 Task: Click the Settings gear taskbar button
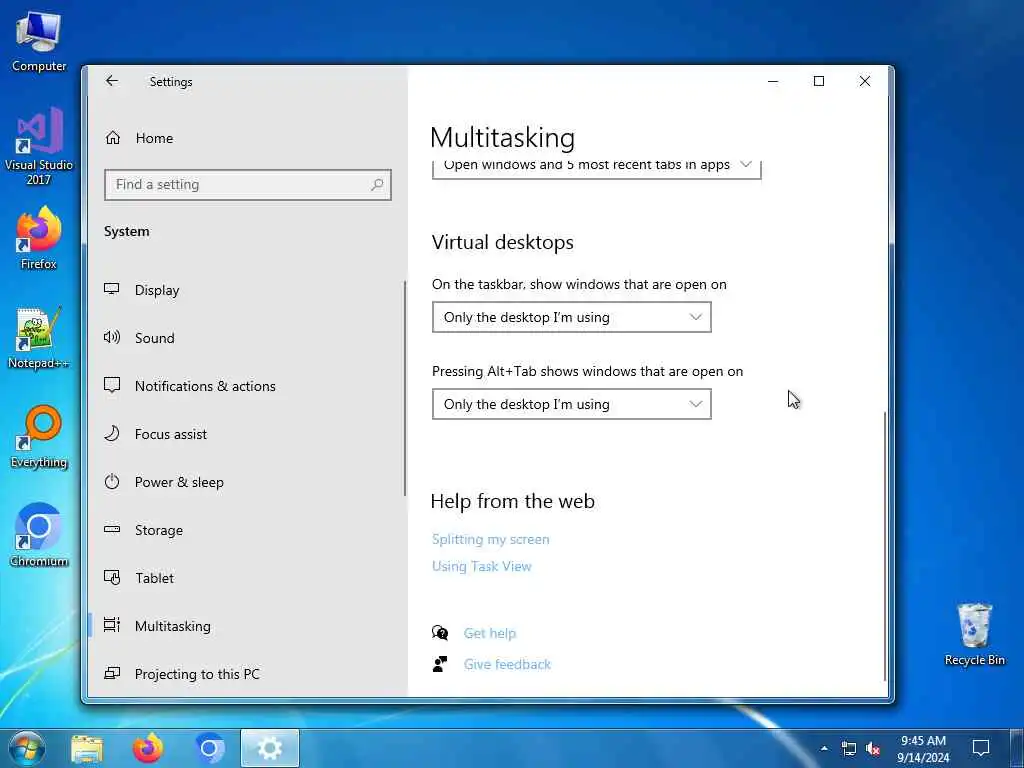(270, 748)
